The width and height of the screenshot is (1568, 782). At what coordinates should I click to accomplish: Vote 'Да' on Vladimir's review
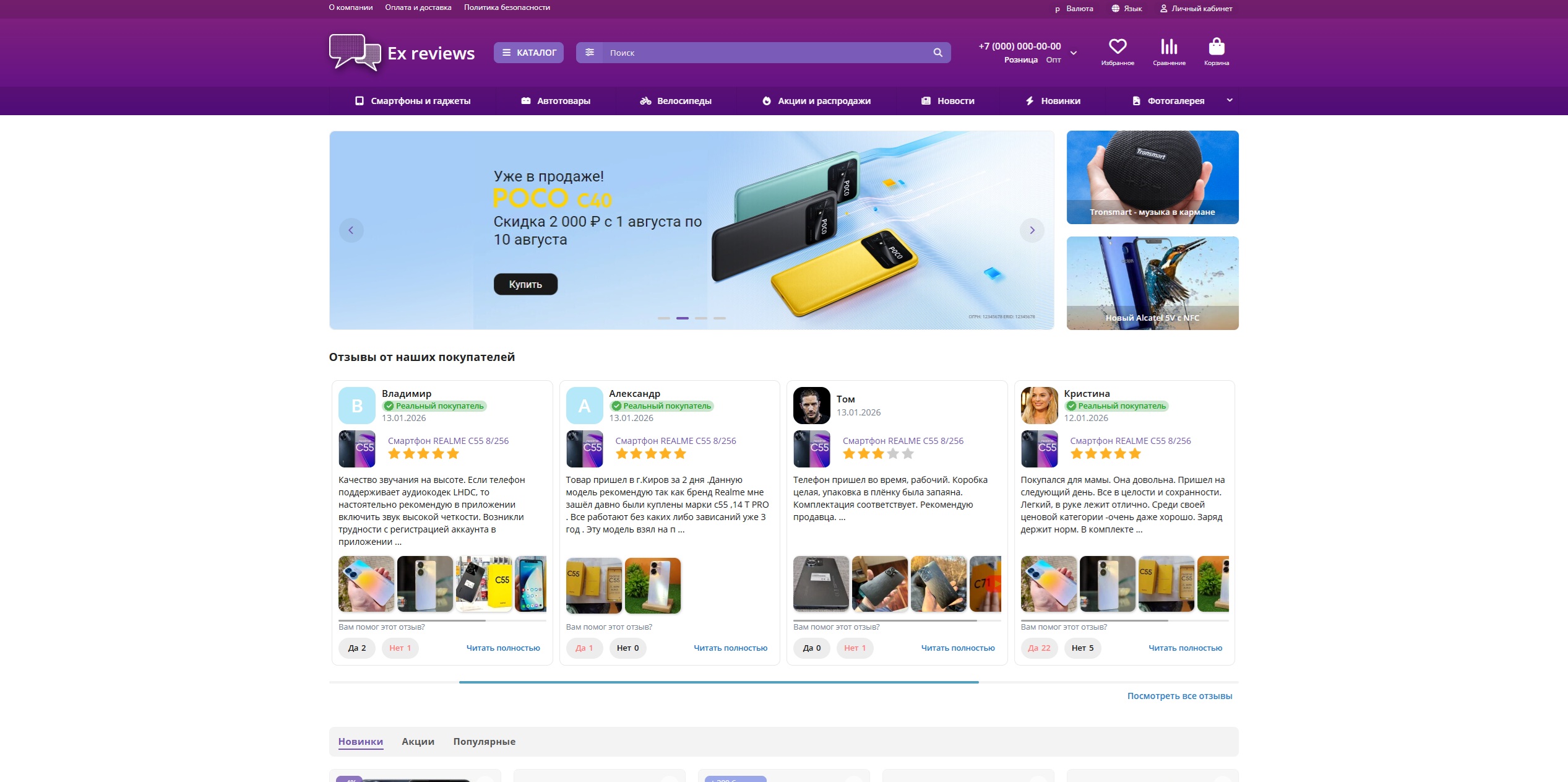(356, 648)
